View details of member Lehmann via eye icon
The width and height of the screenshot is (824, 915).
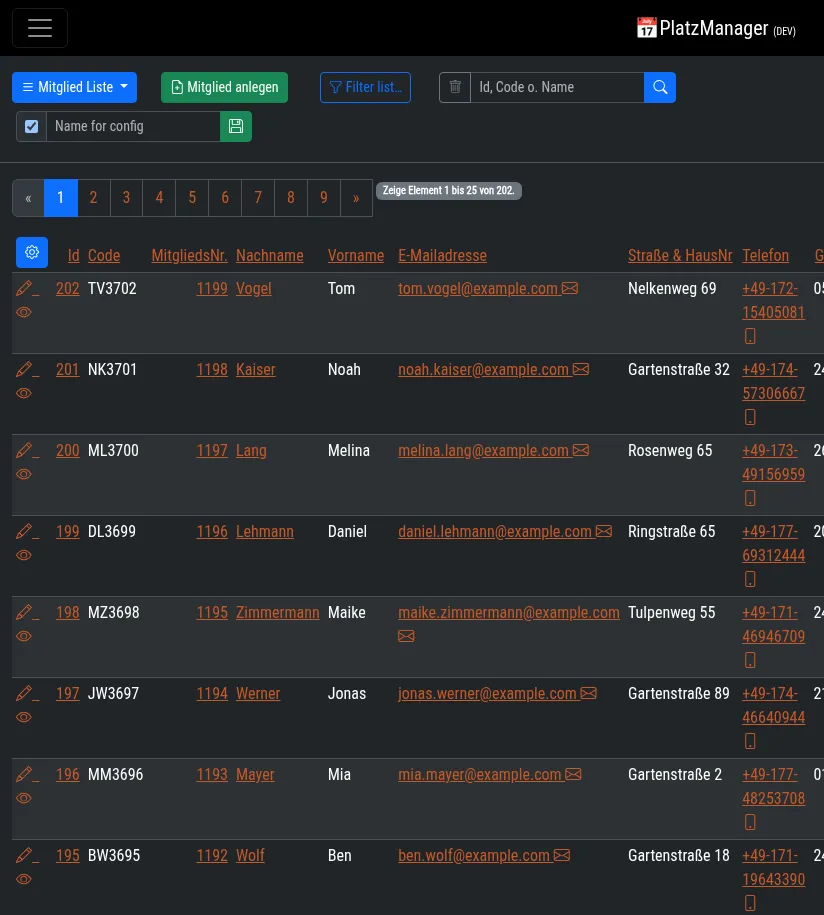click(x=24, y=556)
